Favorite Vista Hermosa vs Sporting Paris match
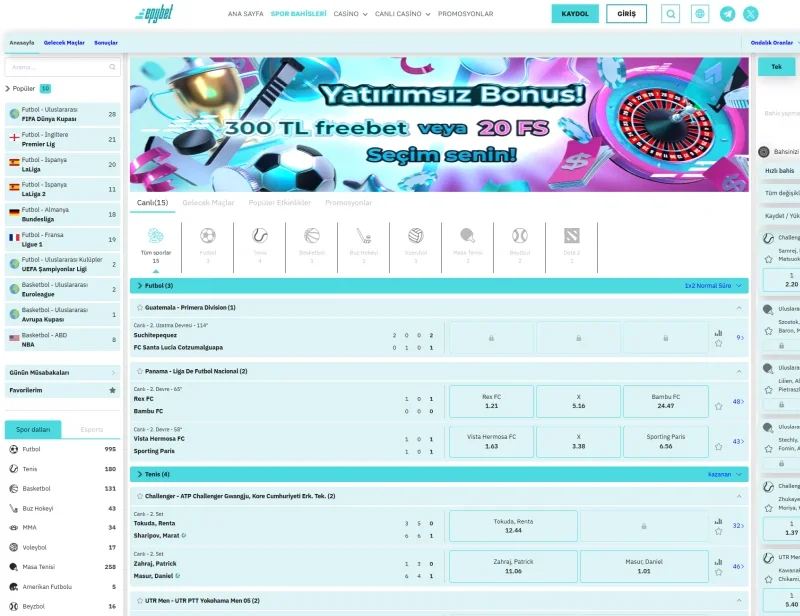The image size is (800, 616). 718,447
